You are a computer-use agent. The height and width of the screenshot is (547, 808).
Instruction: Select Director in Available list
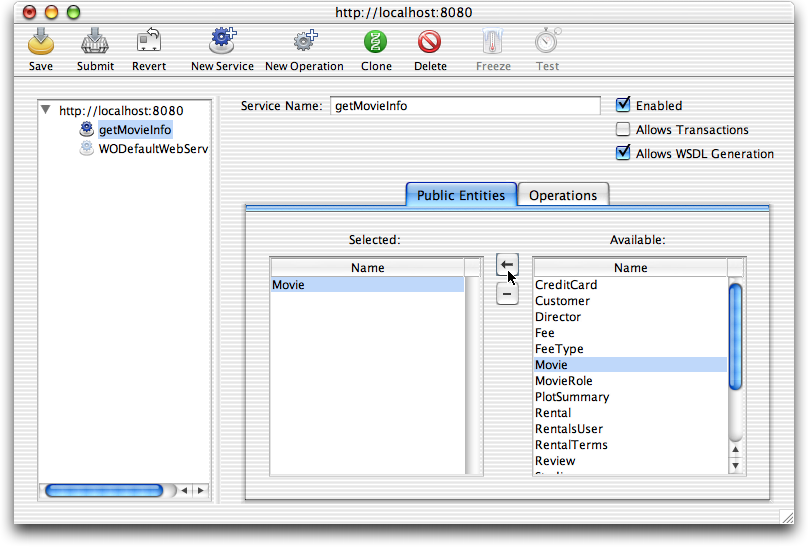tap(630, 316)
